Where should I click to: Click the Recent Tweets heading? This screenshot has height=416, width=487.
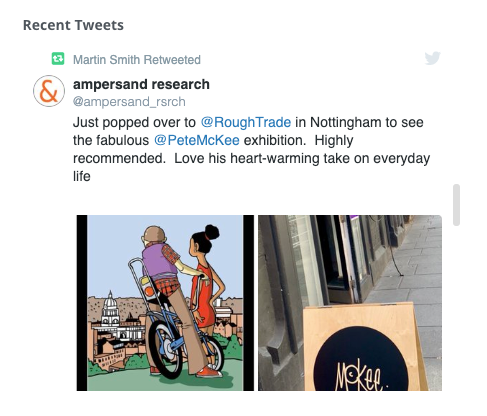point(73,25)
